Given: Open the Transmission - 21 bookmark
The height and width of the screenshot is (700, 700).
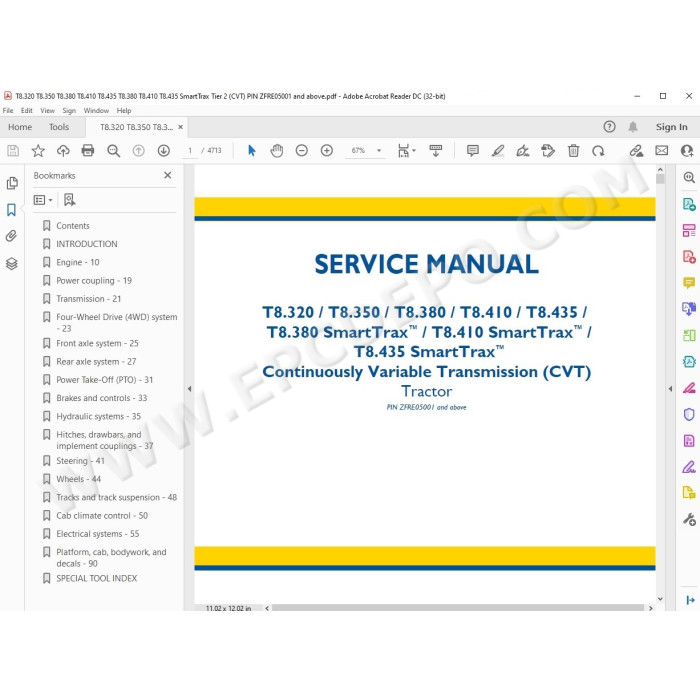Looking at the screenshot, I should [88, 299].
